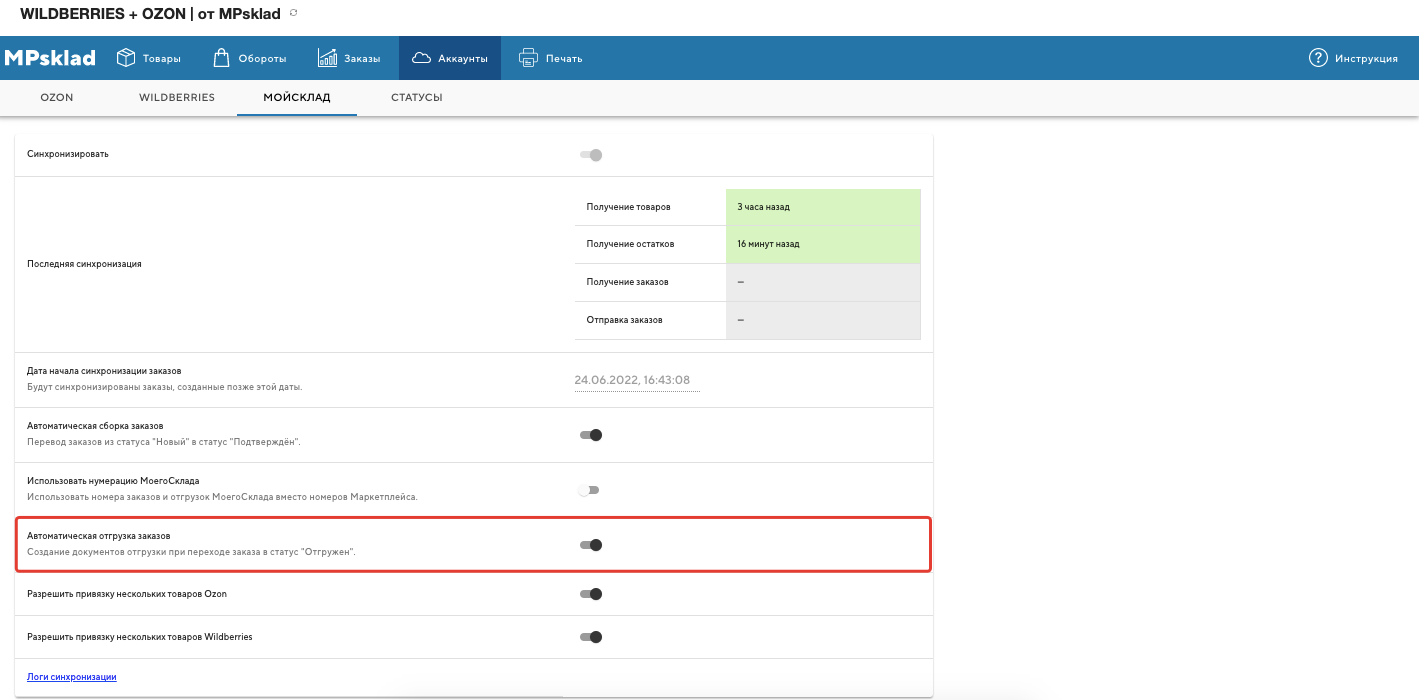1419x700 pixels.
Task: Click the printer icon beside Печать
Action: pyautogui.click(x=528, y=58)
